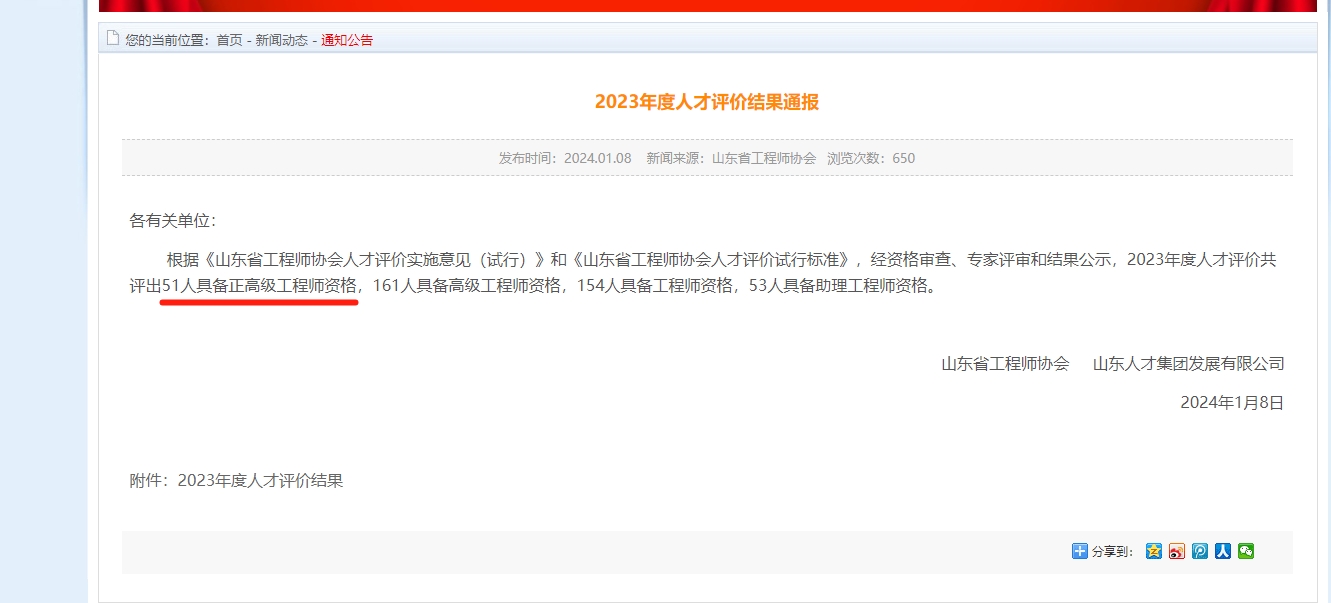
Task: Click underlined text 51人具备正高级工程师资格
Action: click(x=259, y=286)
